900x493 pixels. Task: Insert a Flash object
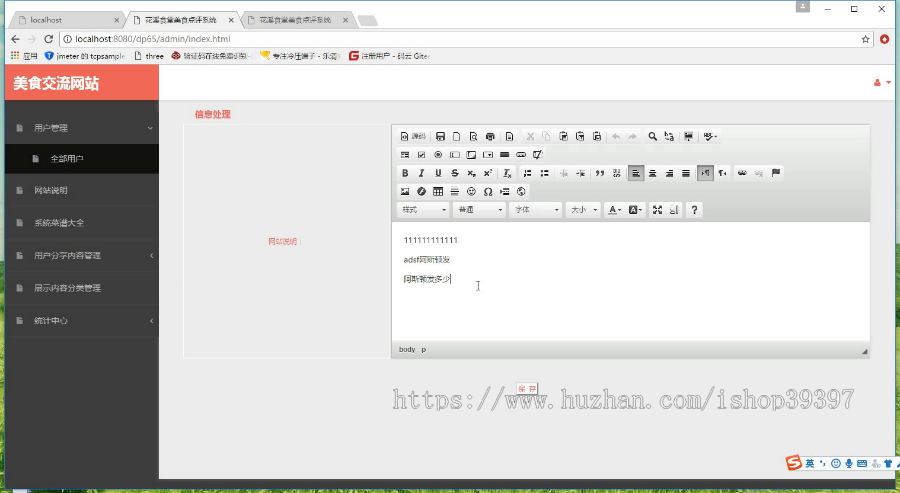point(421,192)
